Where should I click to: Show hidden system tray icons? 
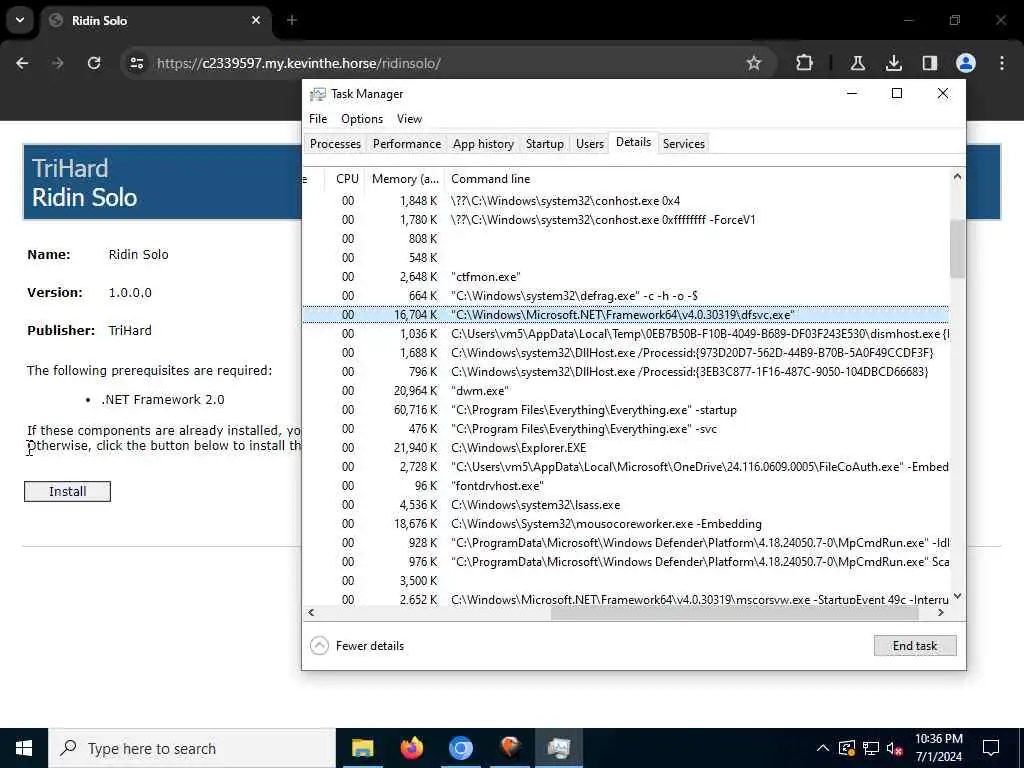pos(823,748)
